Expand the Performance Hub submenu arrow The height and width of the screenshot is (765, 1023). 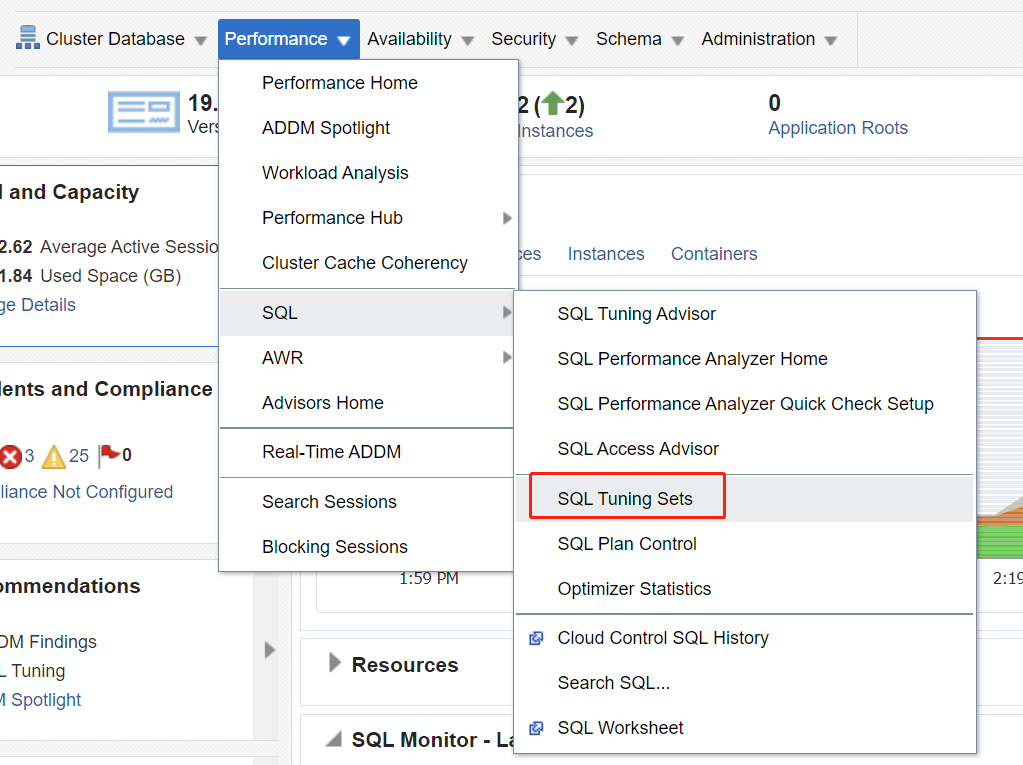(x=507, y=218)
